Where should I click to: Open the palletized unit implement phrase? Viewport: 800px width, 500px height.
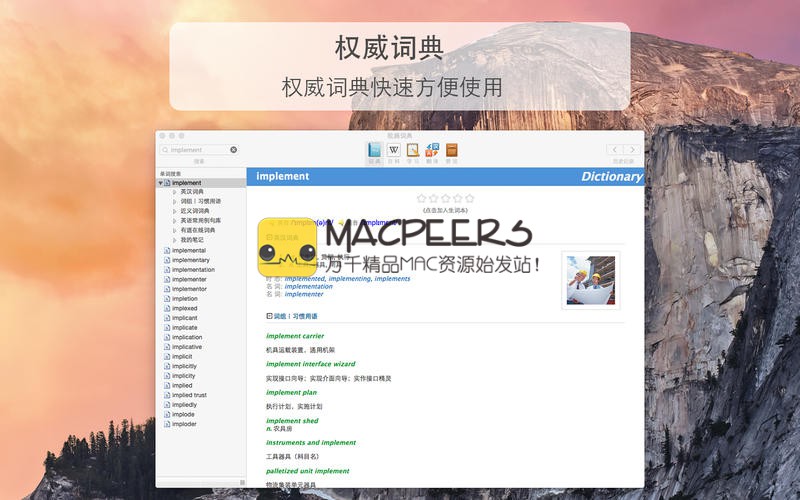[x=308, y=471]
